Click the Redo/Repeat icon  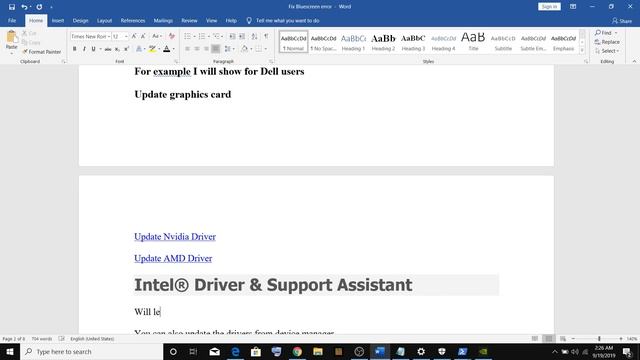[39, 7]
